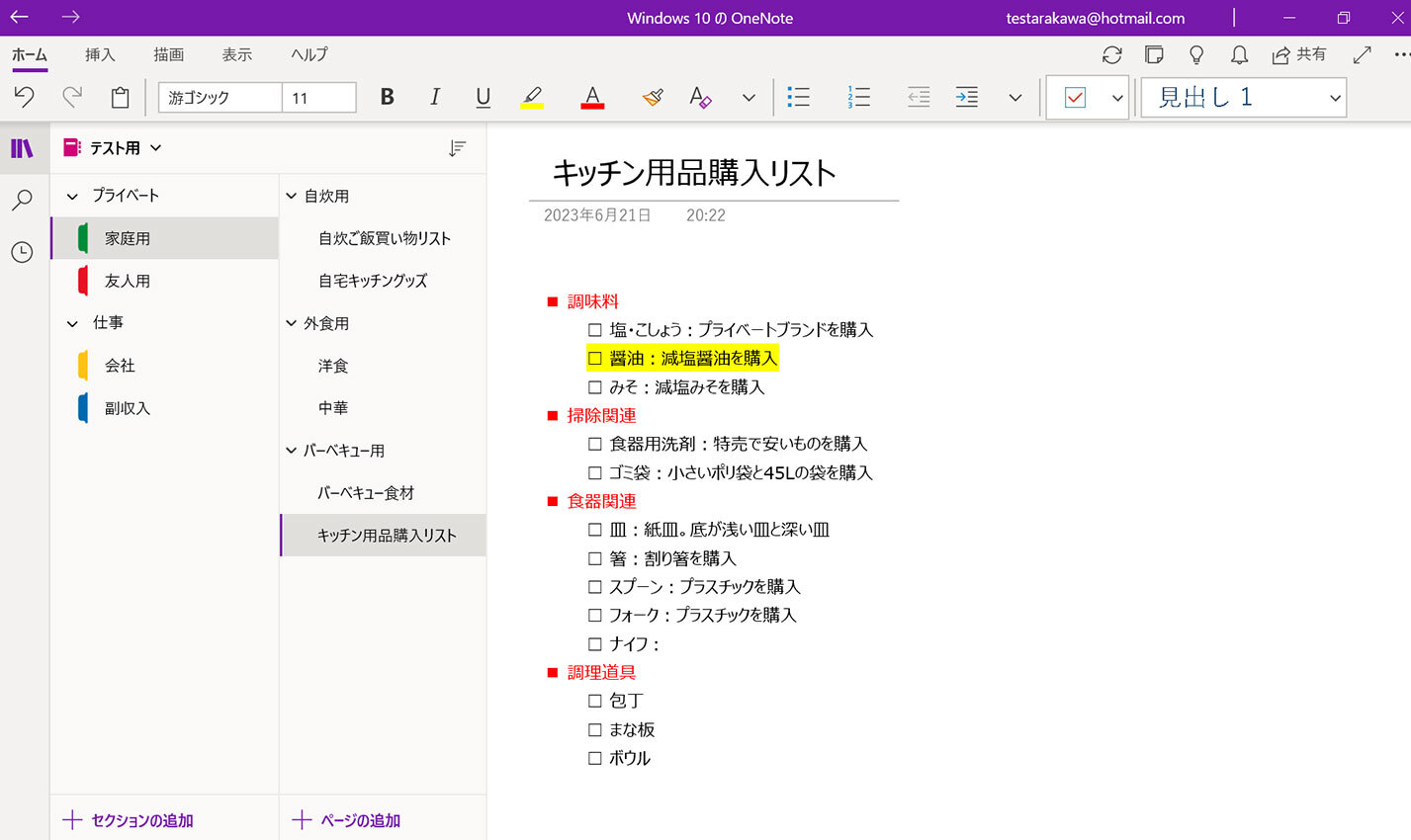Open the 描画 ribbon tab
The height and width of the screenshot is (840, 1411).
[168, 55]
